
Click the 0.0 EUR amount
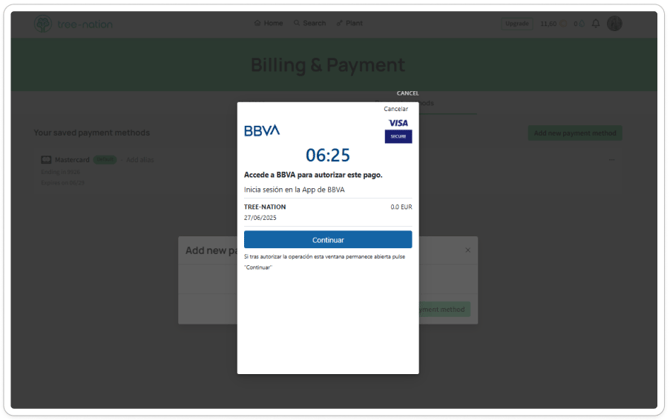(401, 207)
